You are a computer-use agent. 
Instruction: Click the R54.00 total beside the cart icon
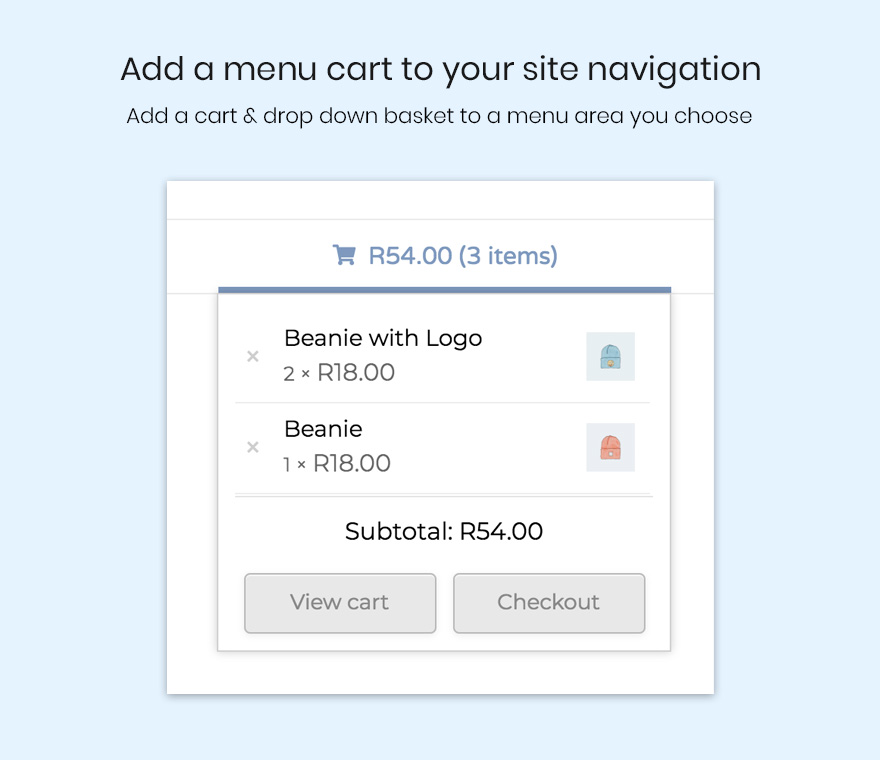point(410,256)
